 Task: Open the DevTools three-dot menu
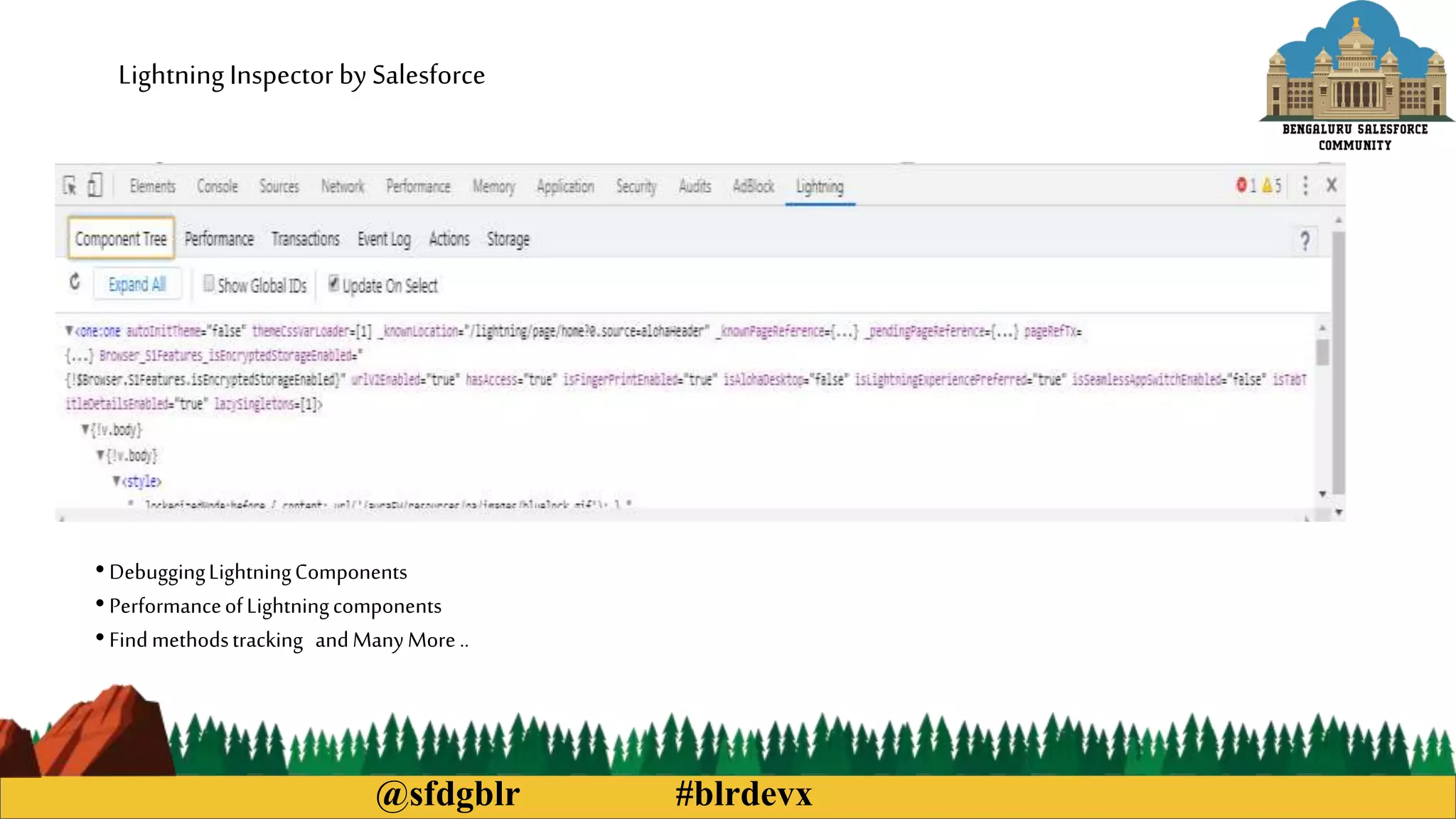tap(1305, 186)
